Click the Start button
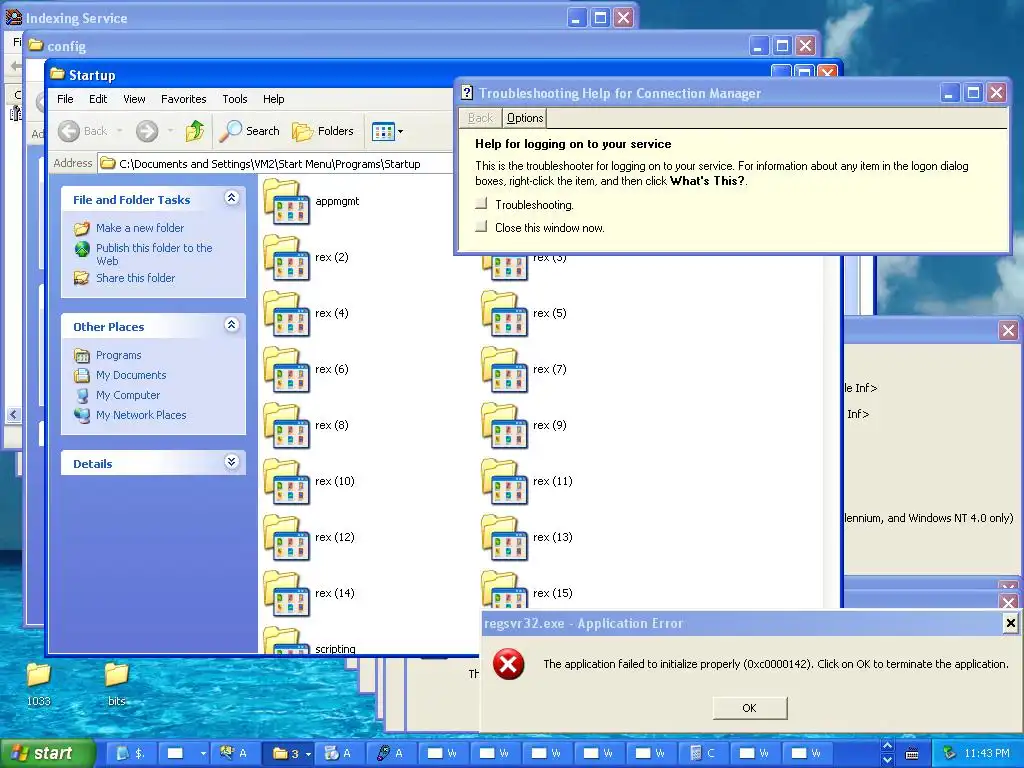The image size is (1024, 768). tap(46, 753)
